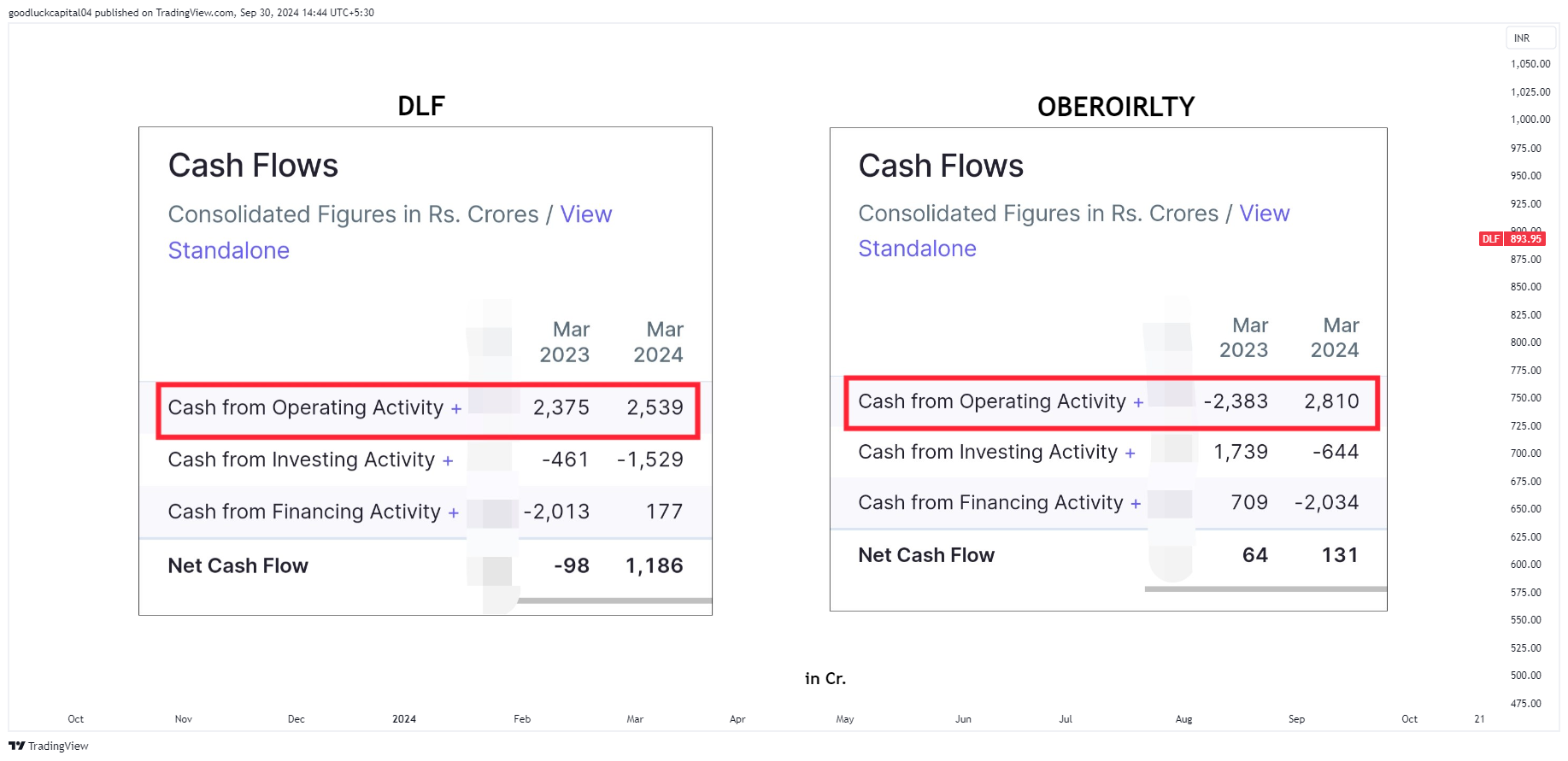1568x761 pixels.
Task: Click OBEROIRLTY investing cash value -644
Action: (1336, 452)
